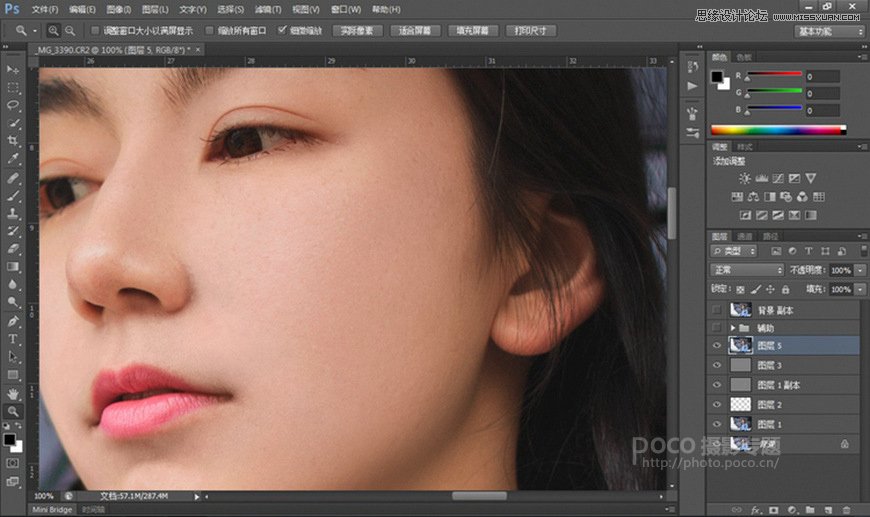The image size is (870, 517).
Task: Switch to the 通道 tab
Action: (745, 236)
